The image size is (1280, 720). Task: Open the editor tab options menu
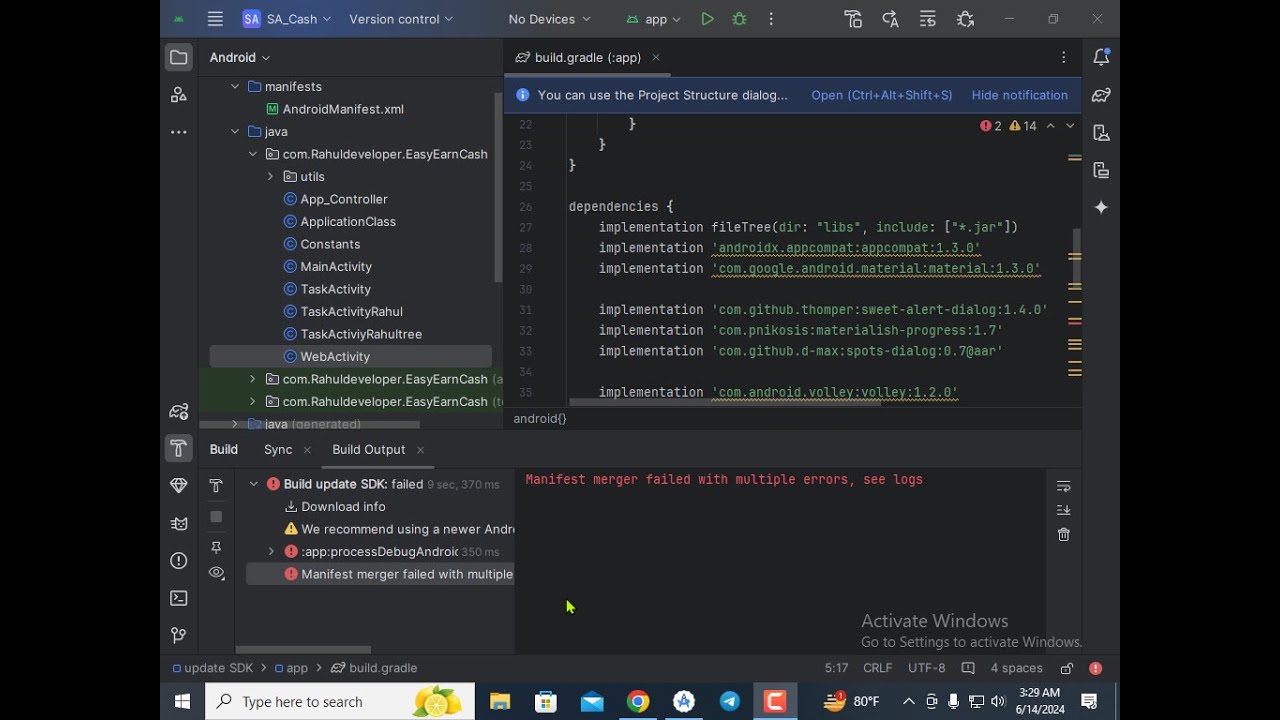click(1064, 58)
